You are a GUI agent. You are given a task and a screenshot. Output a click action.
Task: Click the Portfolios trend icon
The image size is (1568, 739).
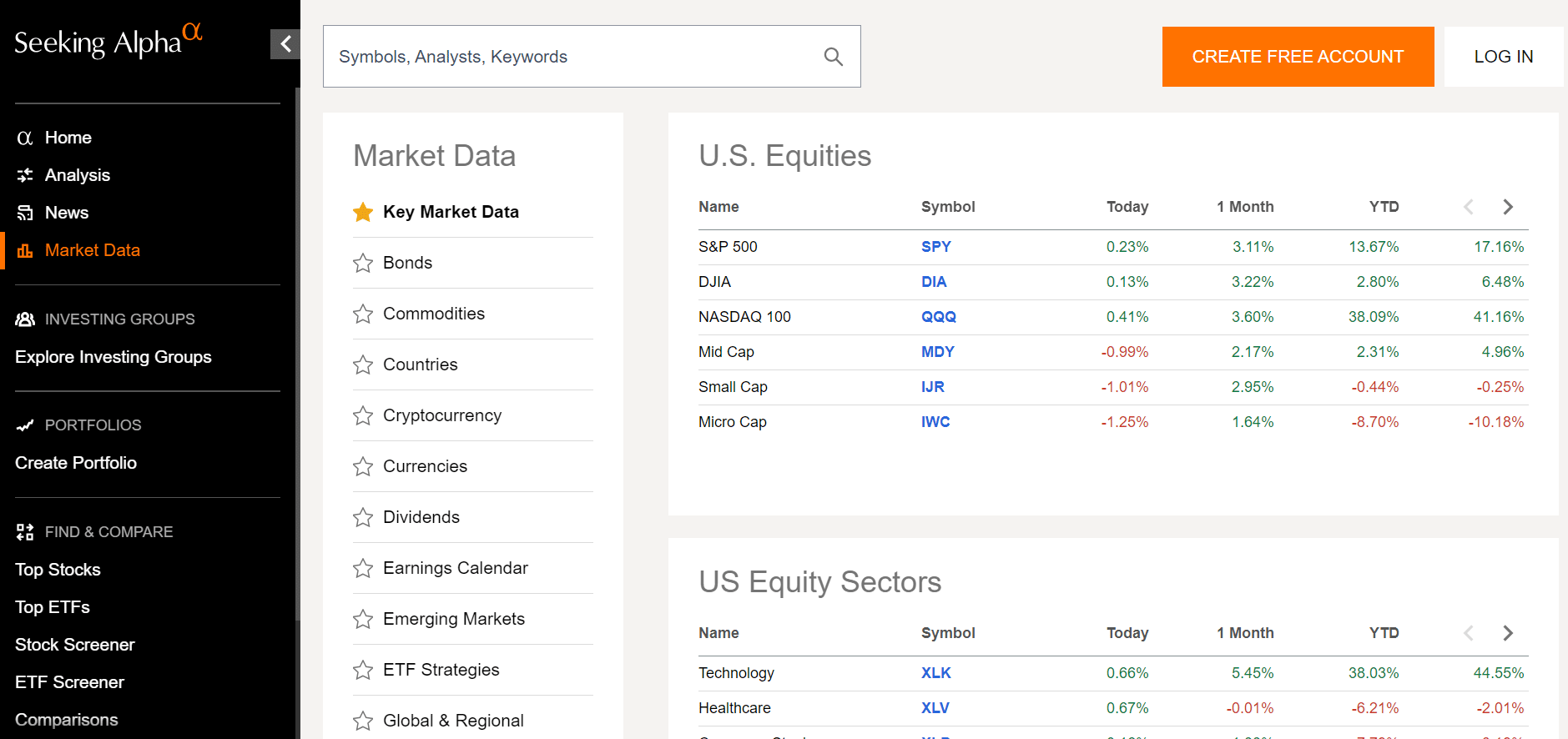[25, 425]
